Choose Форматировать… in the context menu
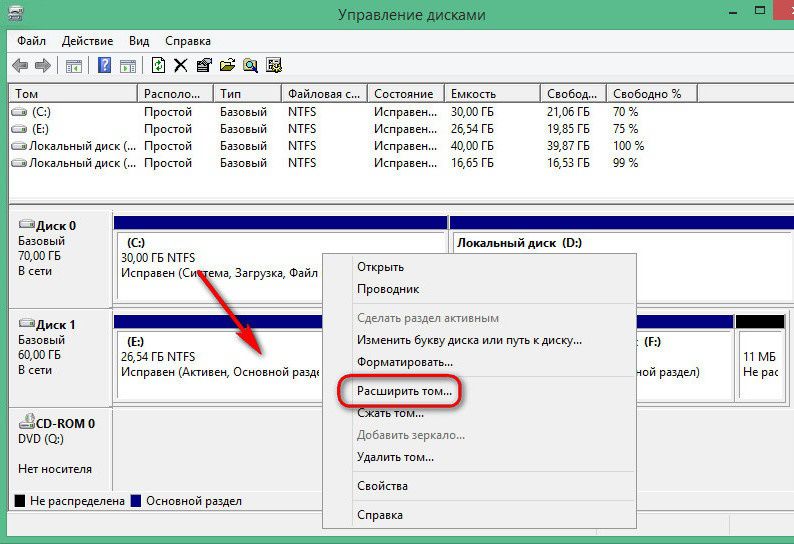The width and height of the screenshot is (794, 544). click(x=398, y=361)
